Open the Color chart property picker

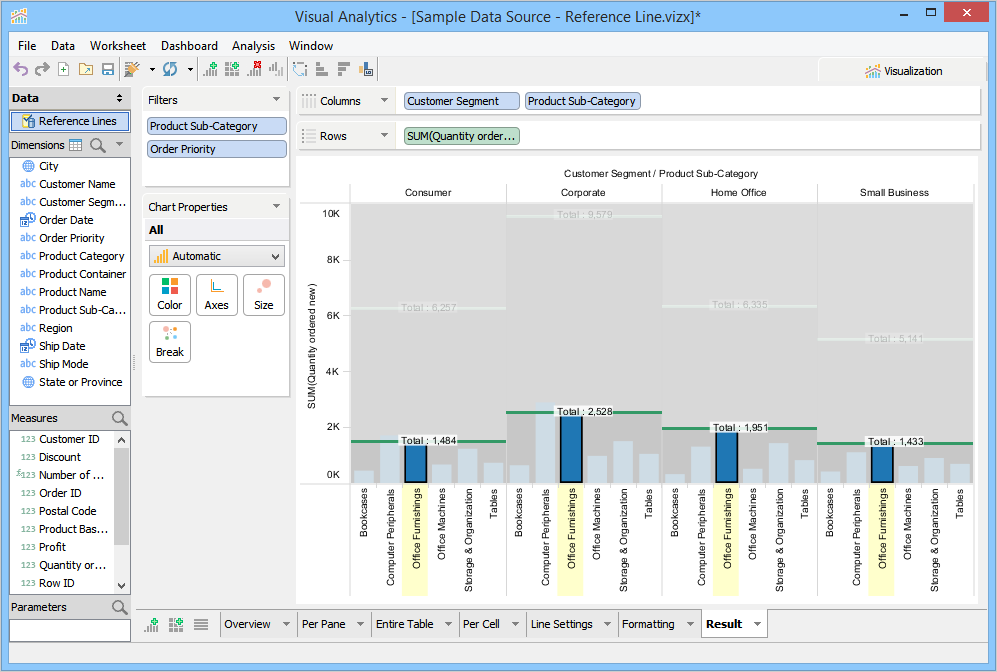point(170,294)
